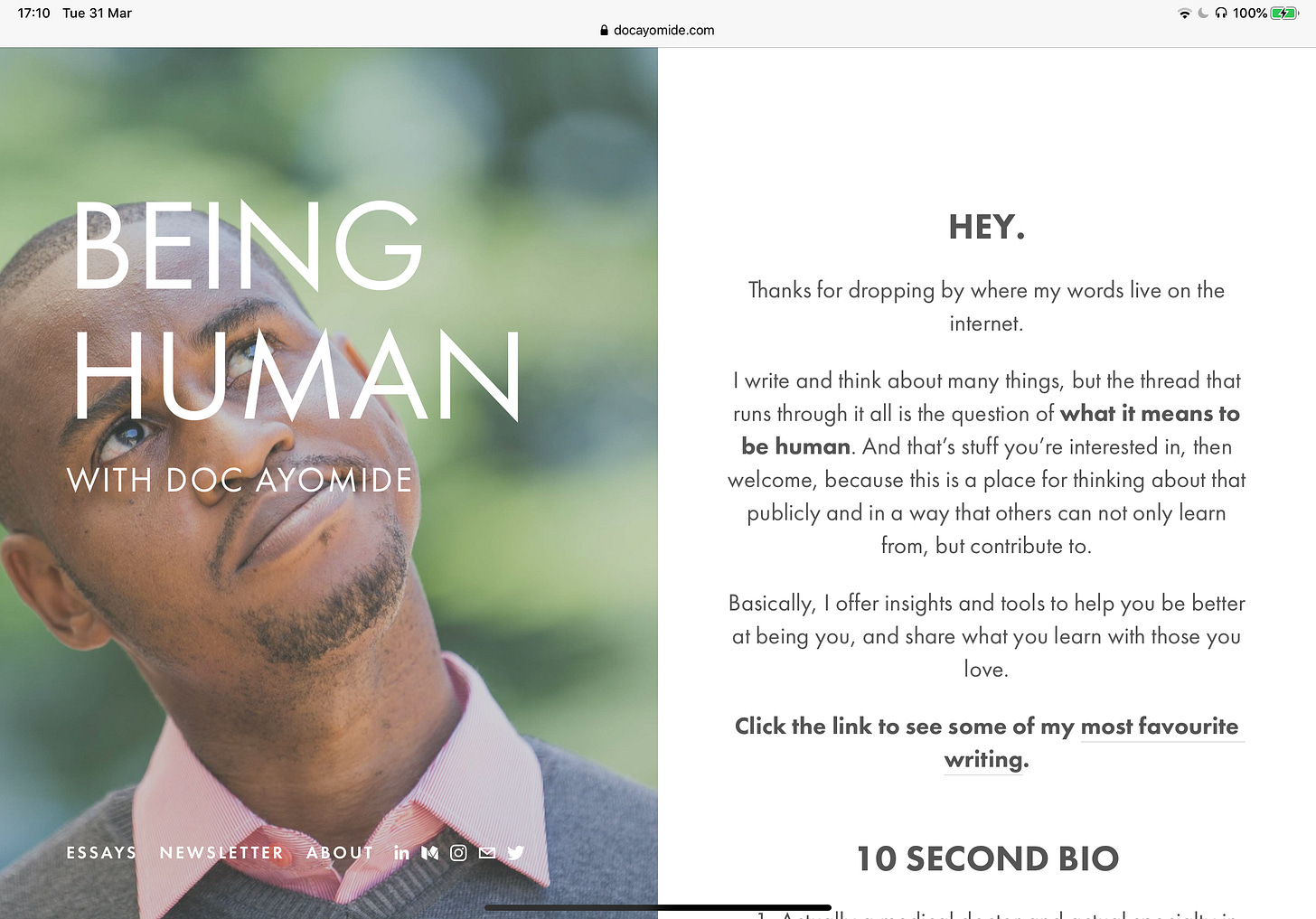Tap the headphones status icon

(1221, 14)
